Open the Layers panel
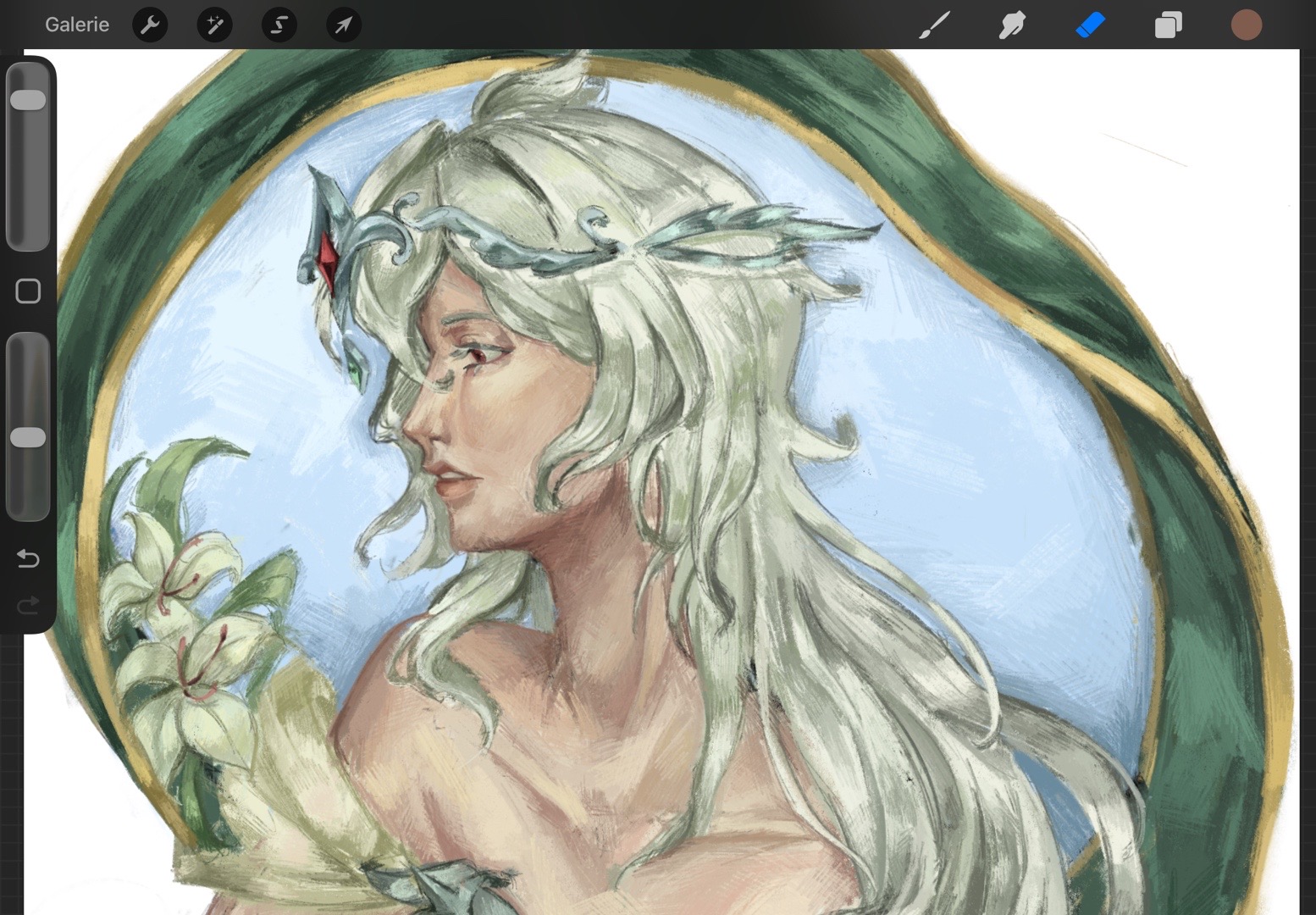The width and height of the screenshot is (1316, 915). [x=1168, y=25]
